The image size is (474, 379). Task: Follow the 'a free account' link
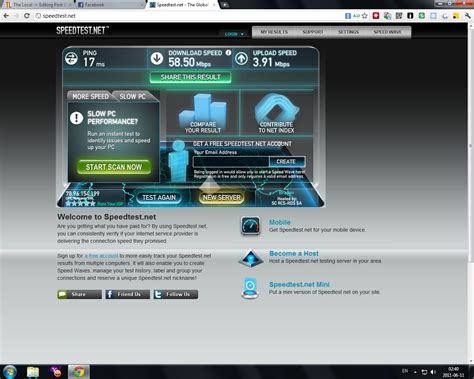click(101, 256)
